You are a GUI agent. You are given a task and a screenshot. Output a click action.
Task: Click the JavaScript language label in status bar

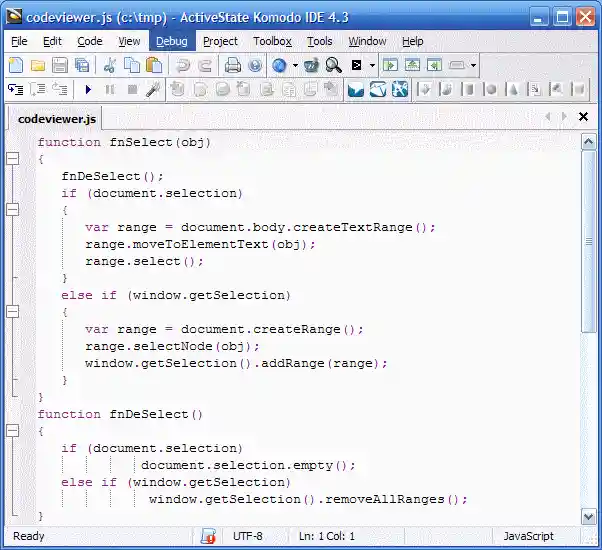(528, 537)
